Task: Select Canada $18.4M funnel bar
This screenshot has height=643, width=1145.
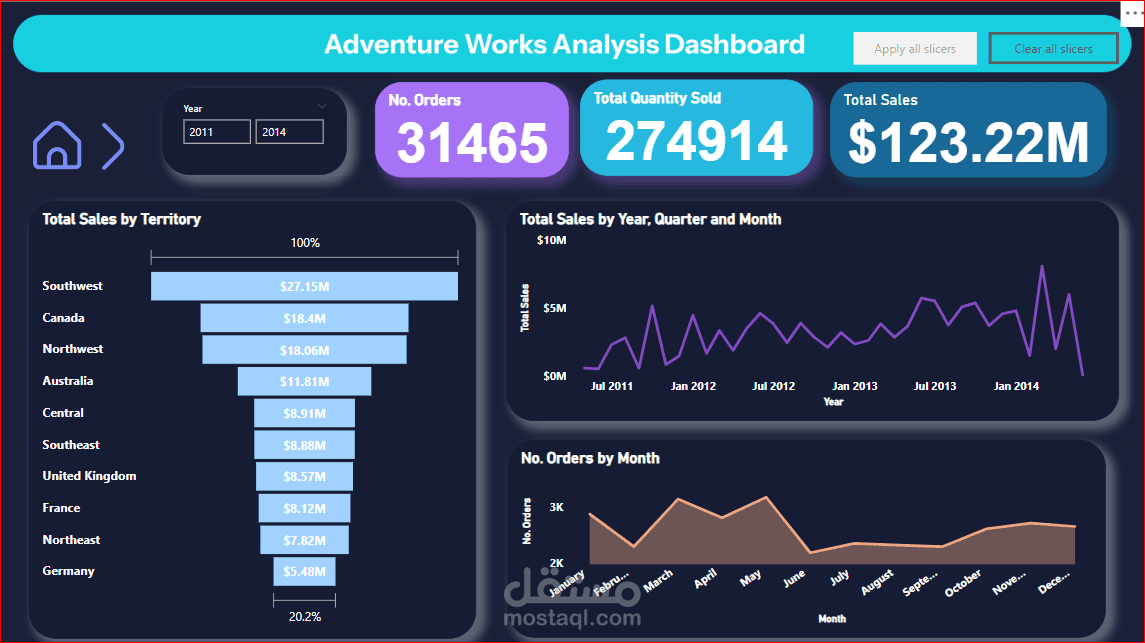Action: [x=305, y=318]
